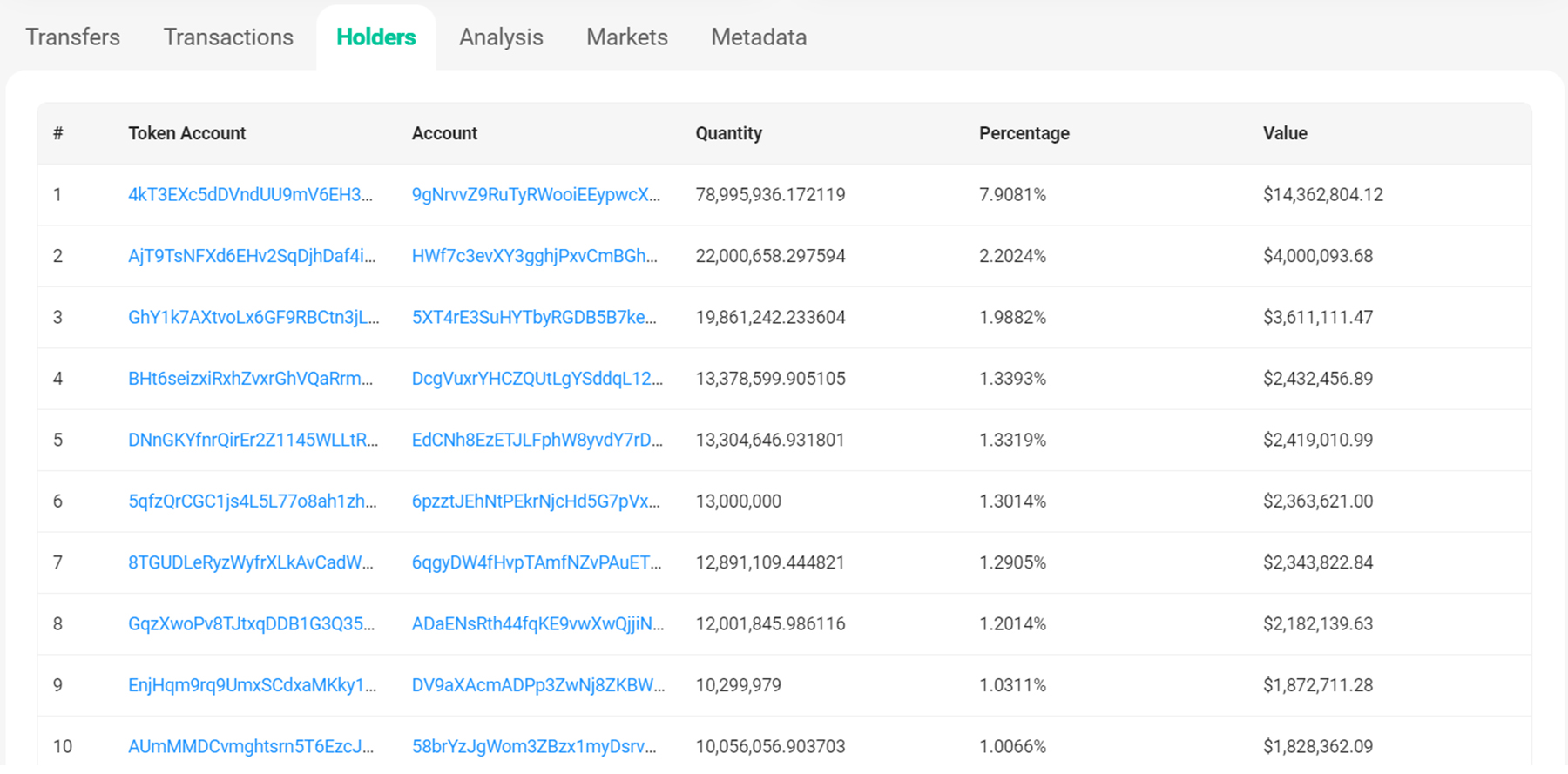The height and width of the screenshot is (774, 1568).
Task: Open token account AUmMMDCvmghtsrn5T6EzcJ
Action: pos(251,747)
